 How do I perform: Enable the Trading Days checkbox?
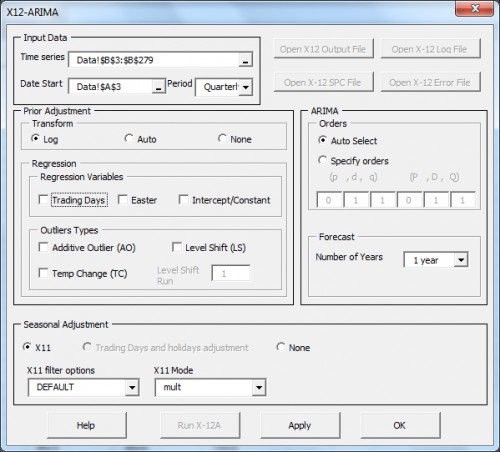pyautogui.click(x=44, y=200)
